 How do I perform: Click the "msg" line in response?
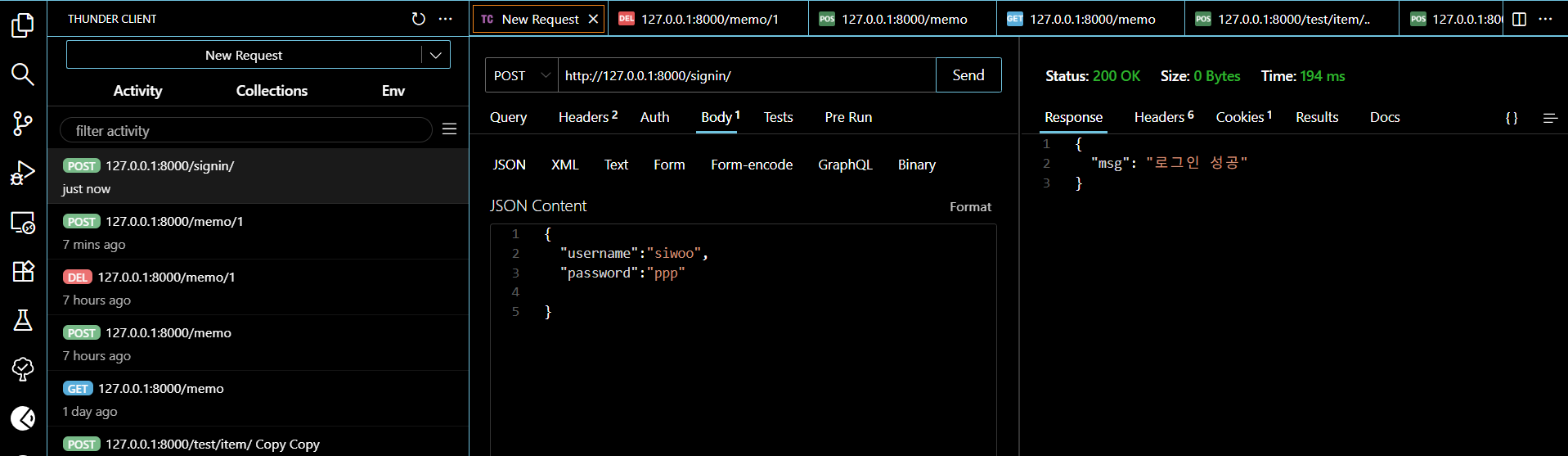[x=1169, y=163]
